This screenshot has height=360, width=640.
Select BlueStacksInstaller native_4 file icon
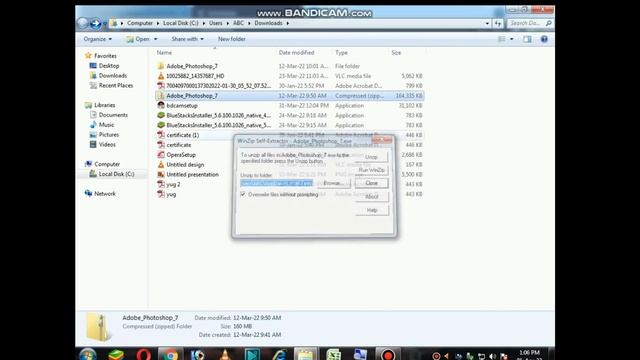coord(161,115)
